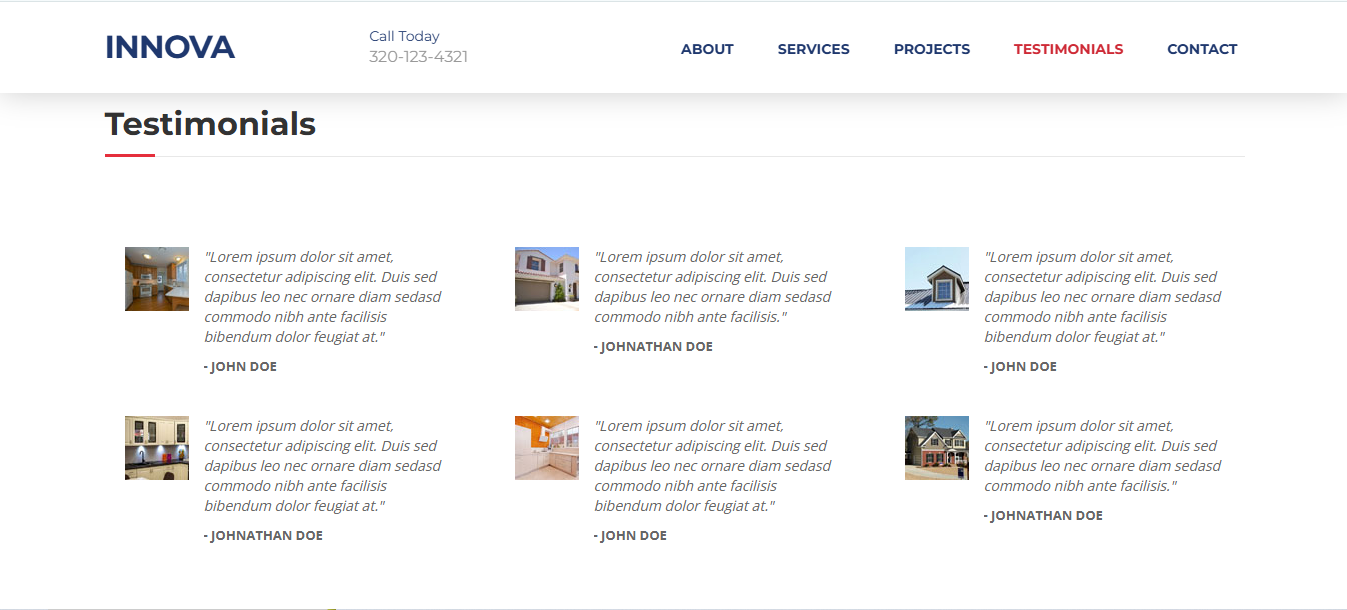The height and width of the screenshot is (610, 1347).
Task: Click the quote text beside the beige garage house
Action: click(713, 287)
